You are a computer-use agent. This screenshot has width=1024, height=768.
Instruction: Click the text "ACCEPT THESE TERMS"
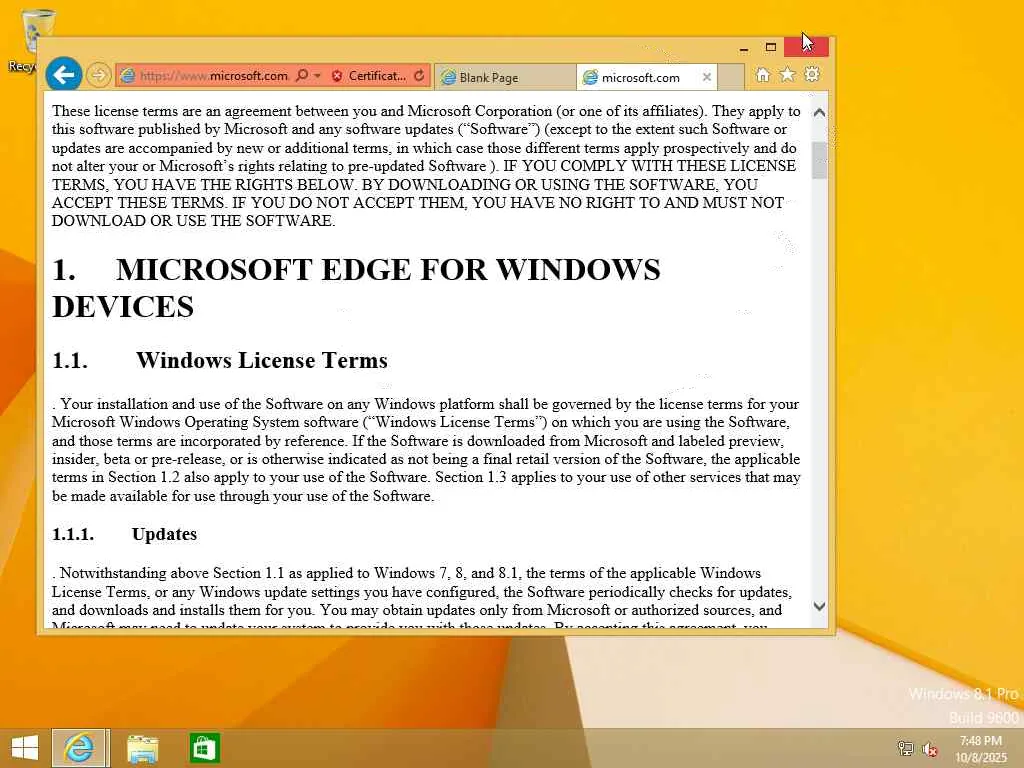pos(138,202)
